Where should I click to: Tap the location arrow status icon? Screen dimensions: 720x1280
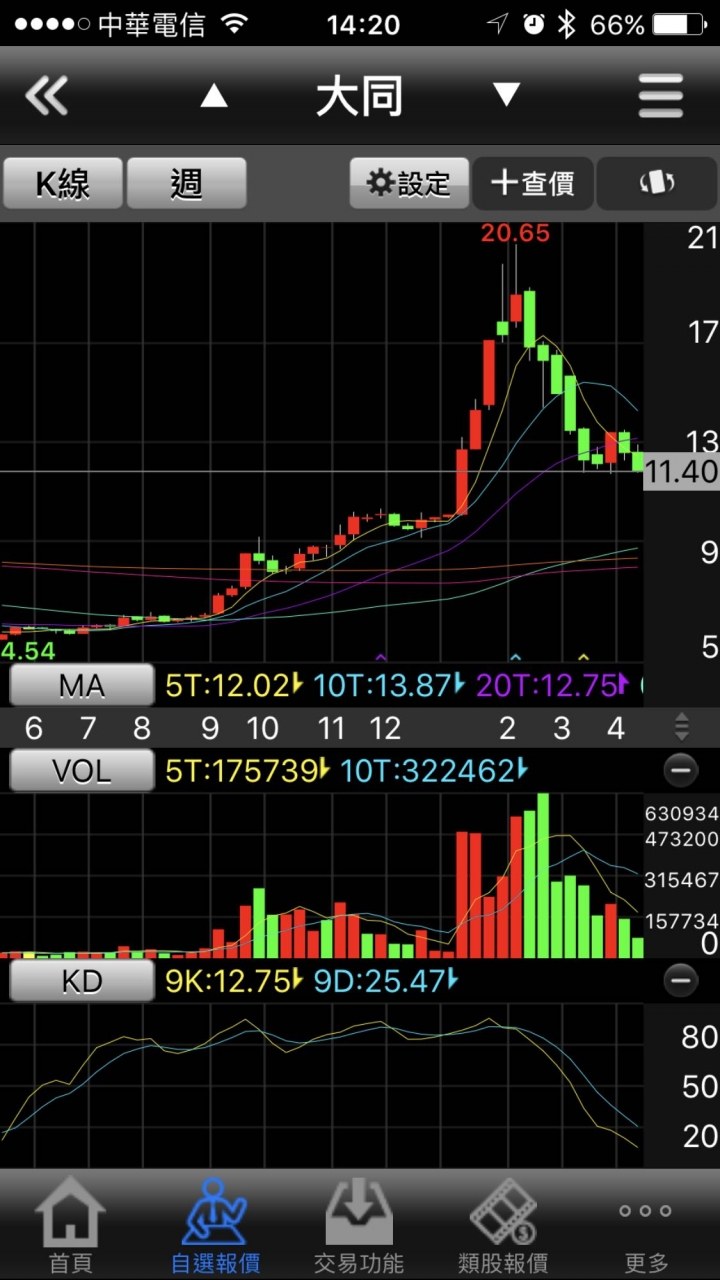point(497,24)
